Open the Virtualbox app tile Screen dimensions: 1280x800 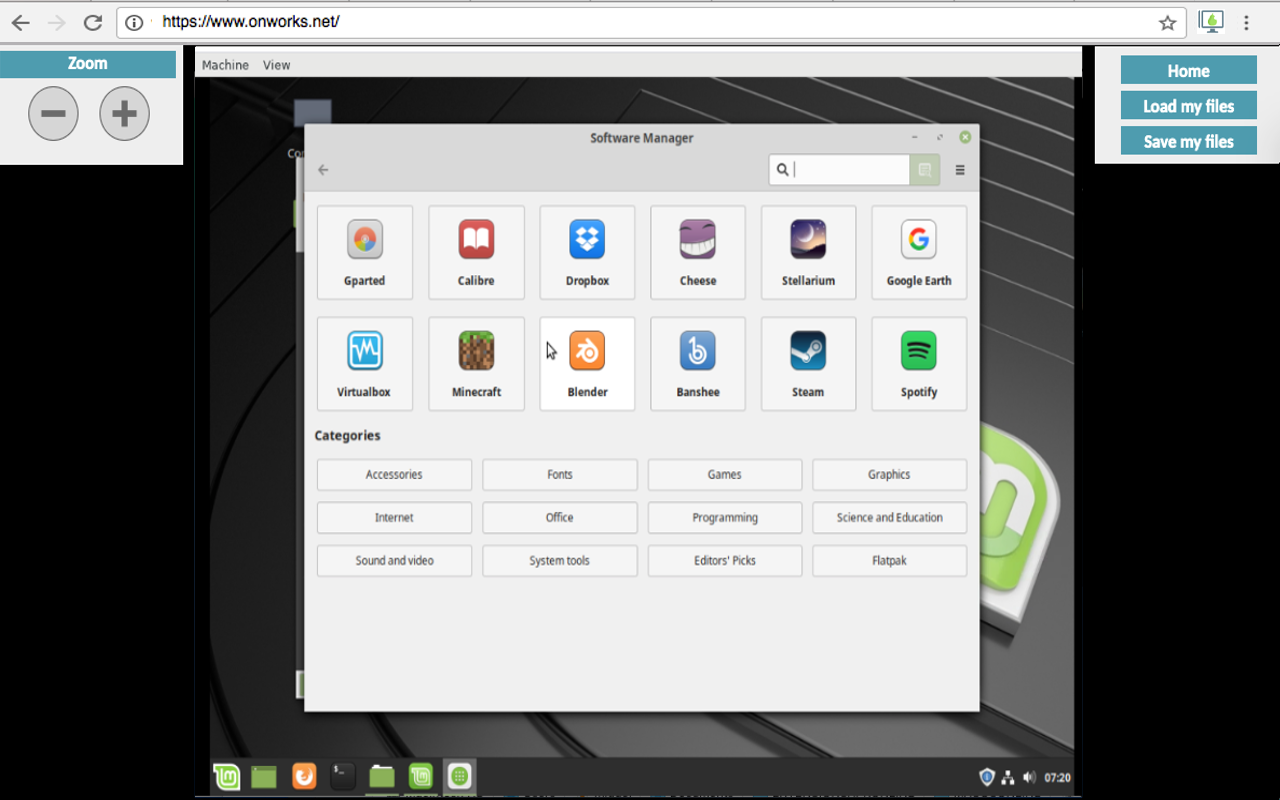(x=365, y=364)
